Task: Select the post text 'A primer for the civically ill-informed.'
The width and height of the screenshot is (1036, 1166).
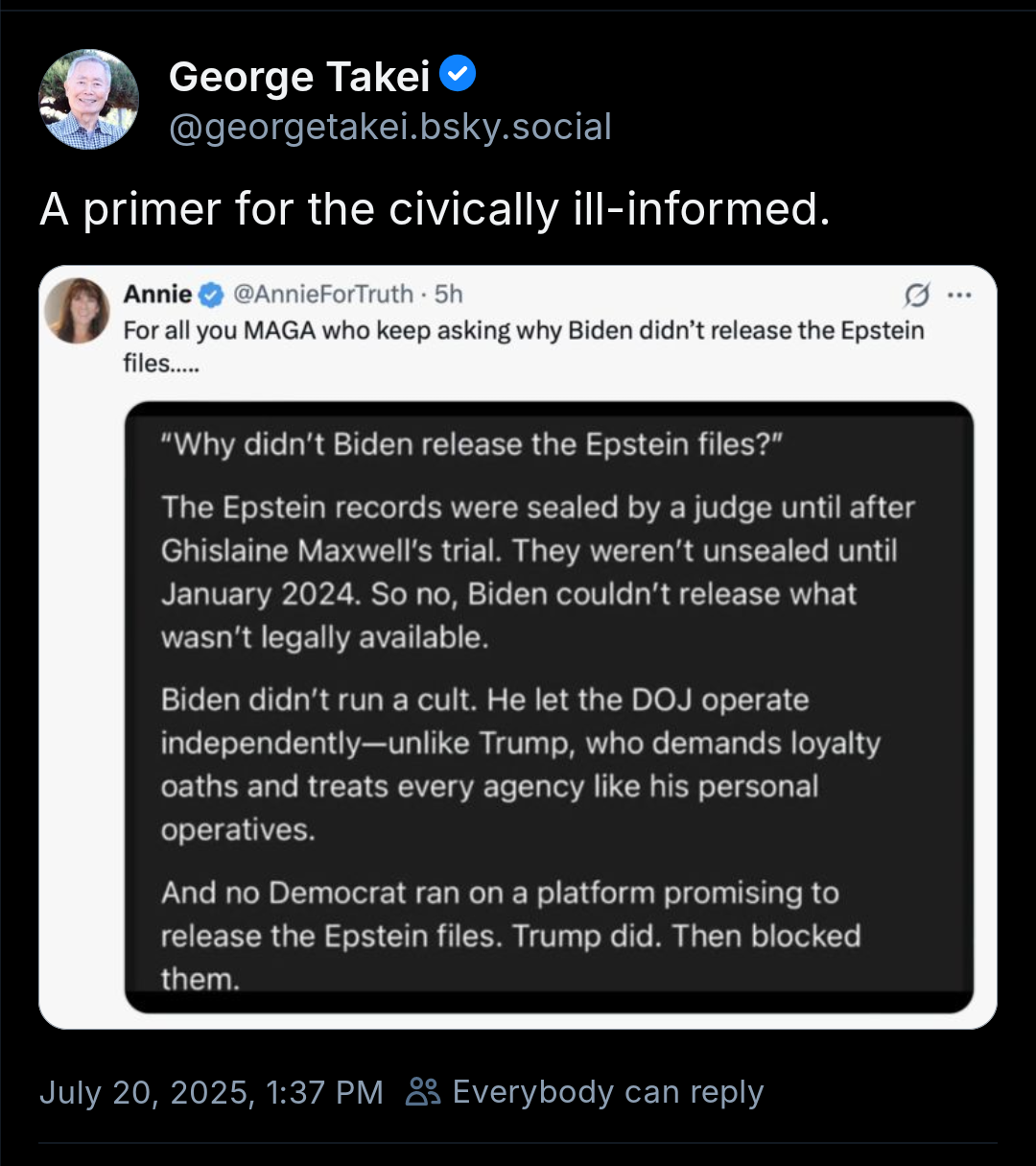Action: pos(435,208)
